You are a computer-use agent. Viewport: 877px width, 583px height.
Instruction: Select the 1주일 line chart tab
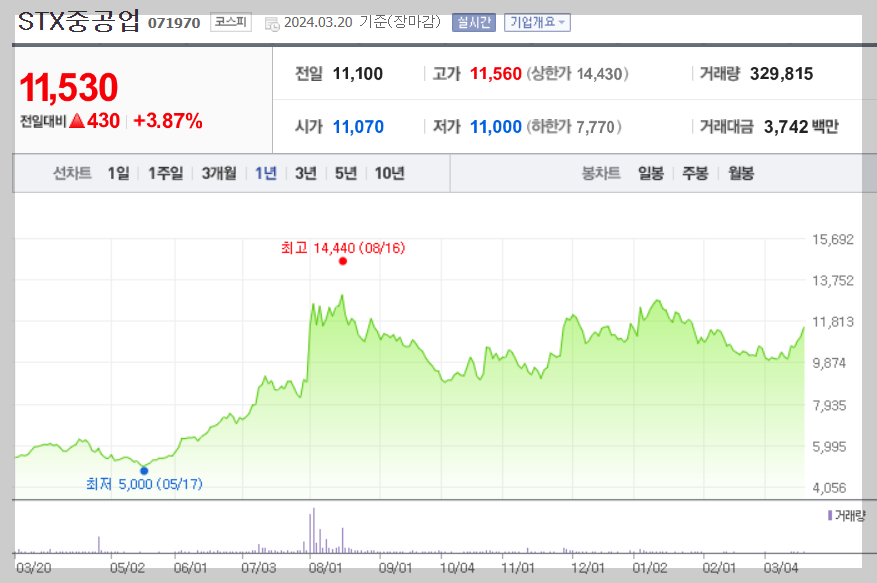coord(166,173)
